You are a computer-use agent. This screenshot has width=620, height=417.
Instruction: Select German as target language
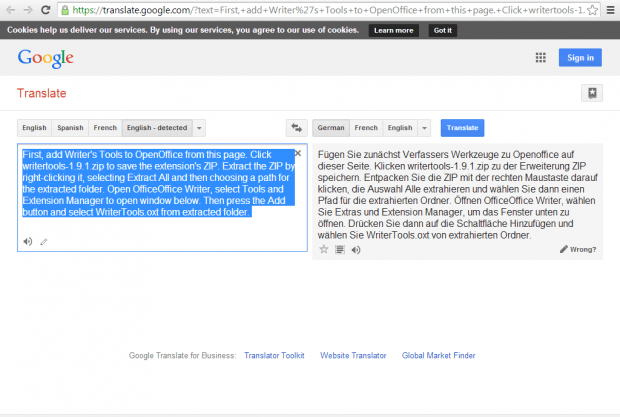click(331, 128)
